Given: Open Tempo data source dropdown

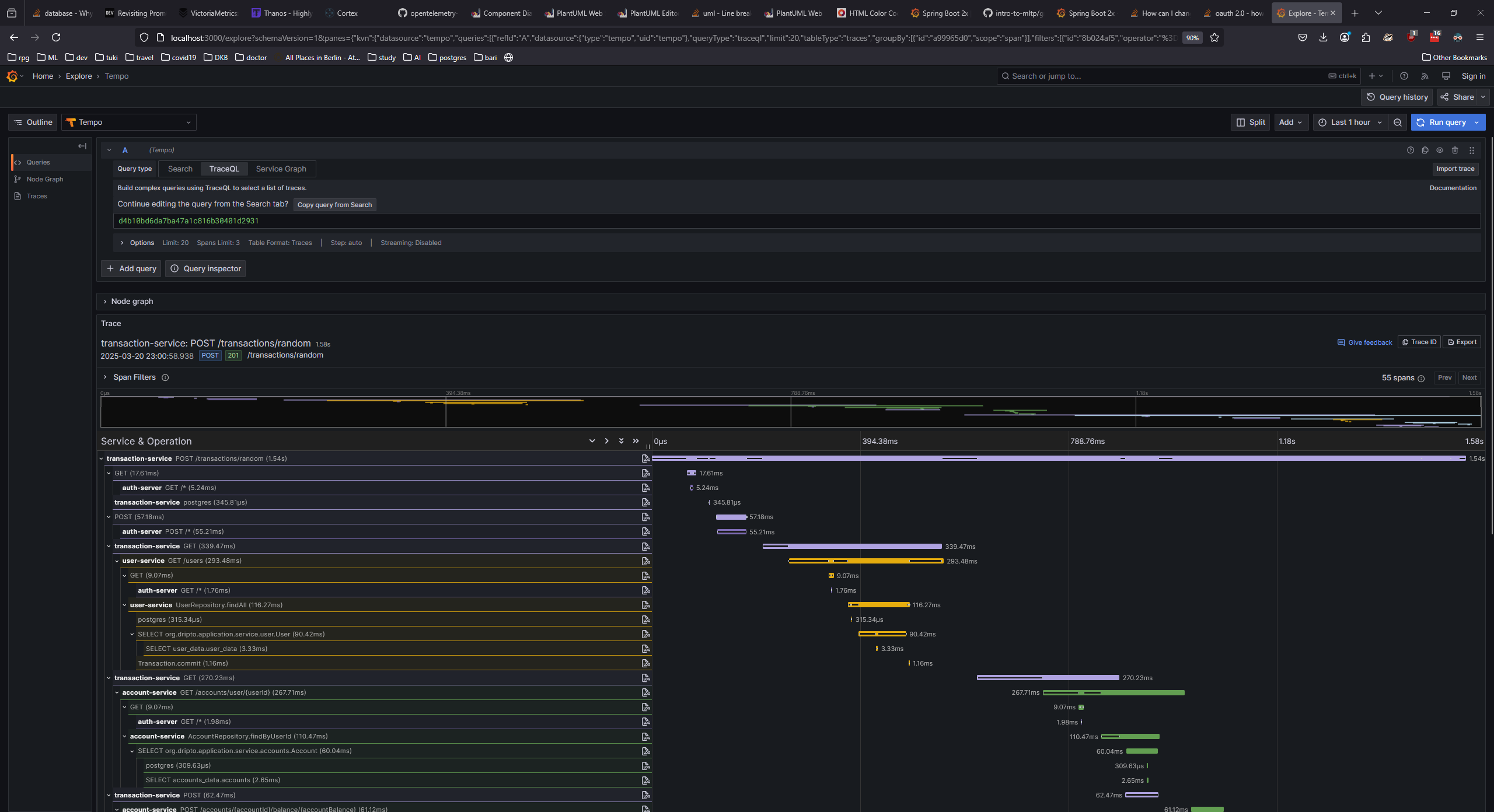Looking at the screenshot, I should (128, 123).
